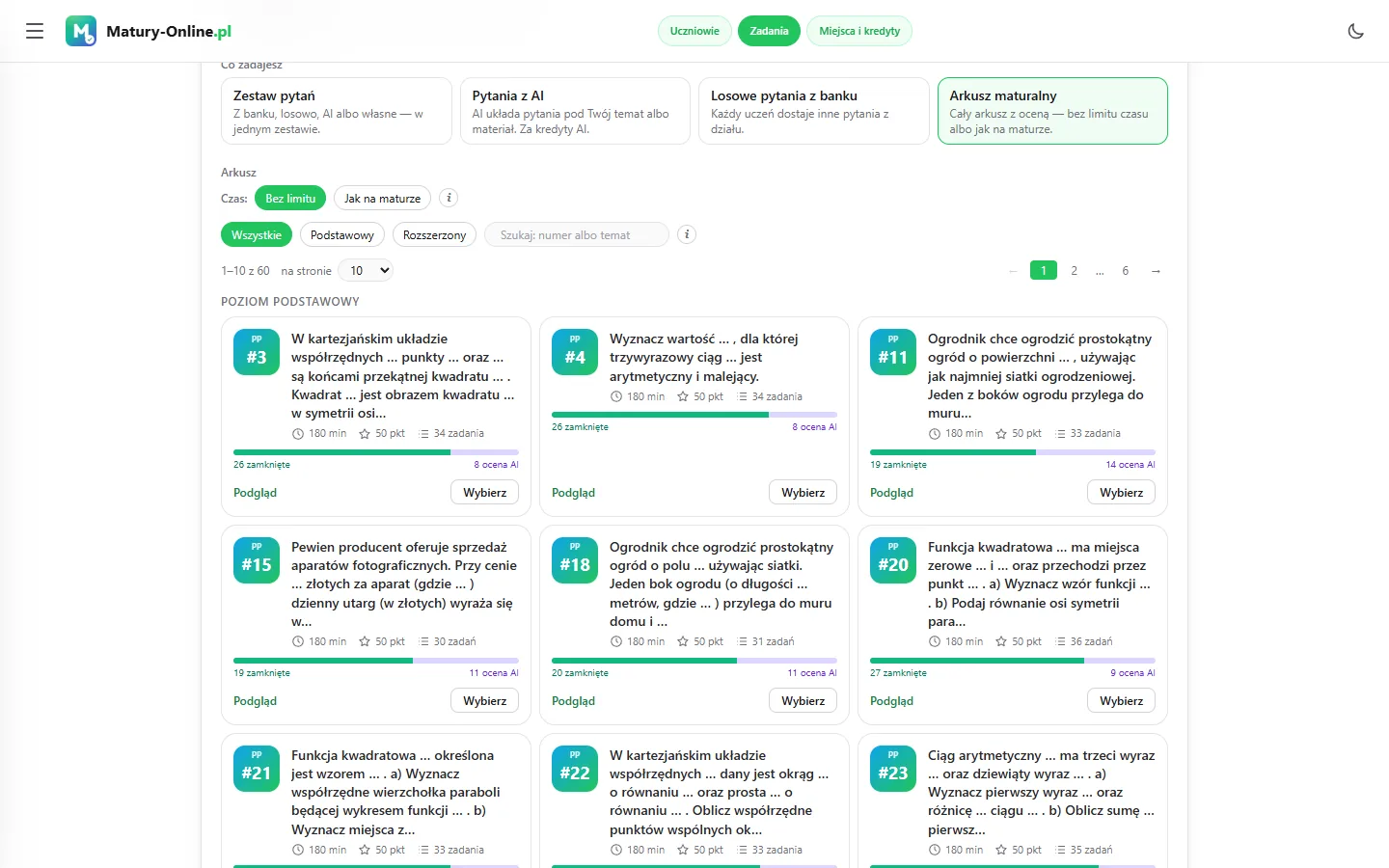
Task: Click the Matury-Online.pl logo icon
Action: (81, 31)
